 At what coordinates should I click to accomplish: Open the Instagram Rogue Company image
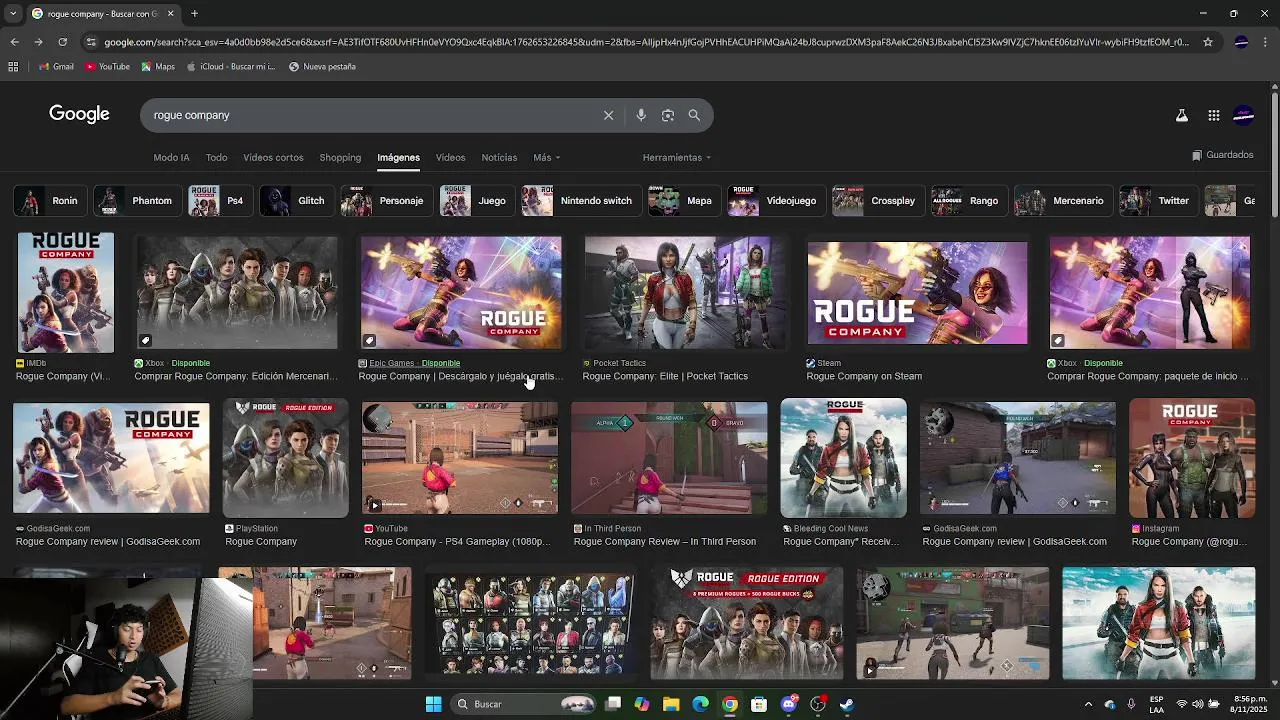[1192, 458]
